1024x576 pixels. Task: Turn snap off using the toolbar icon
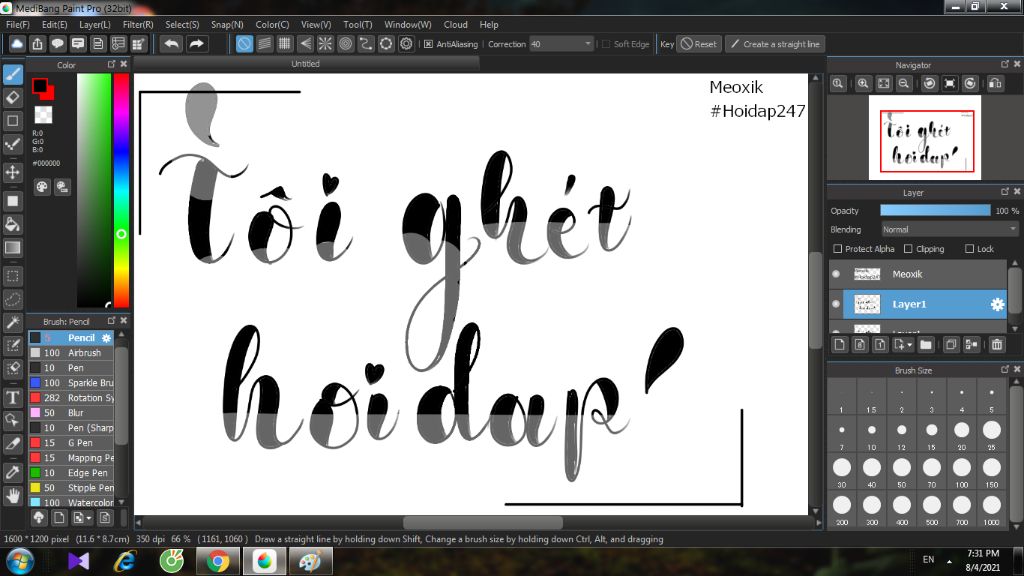[x=244, y=44]
